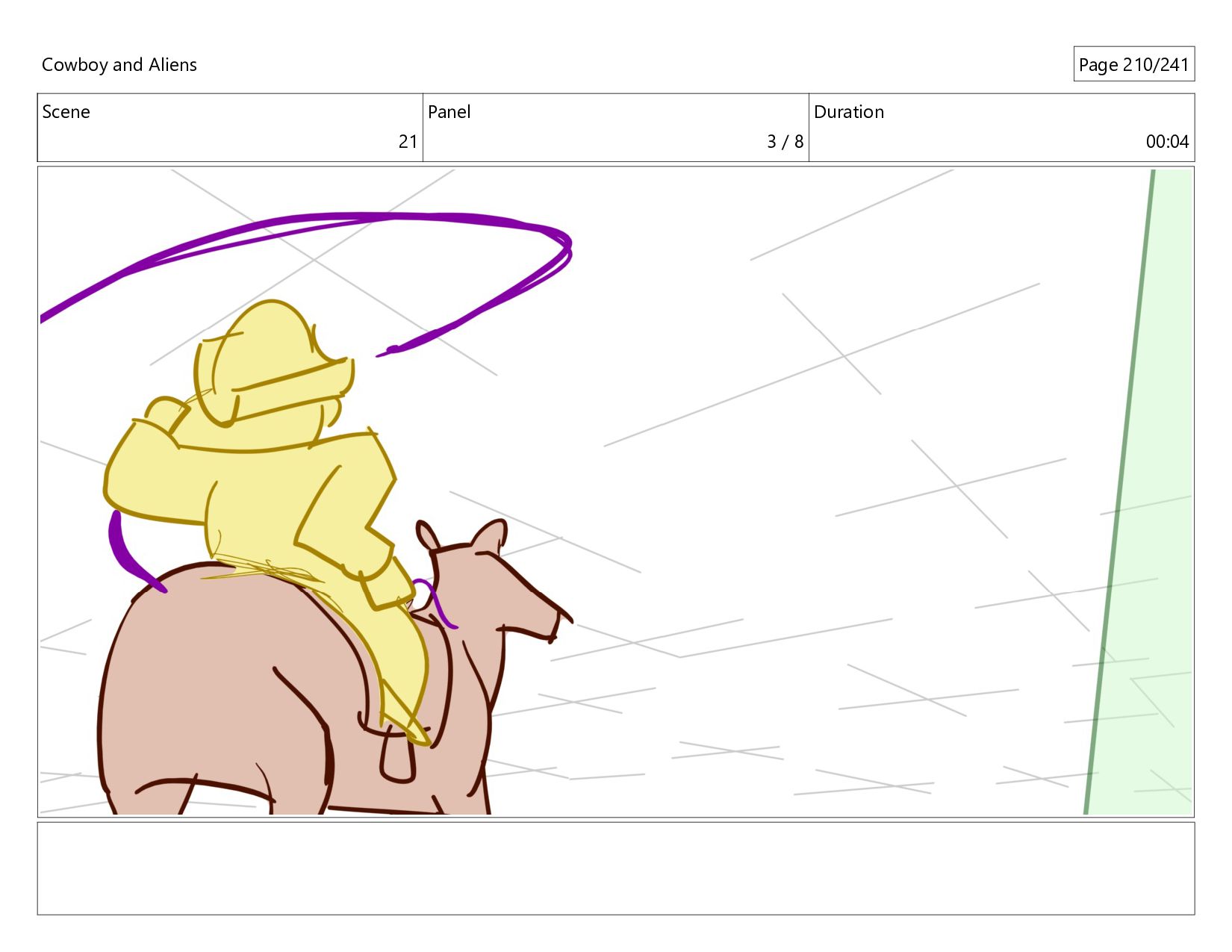This screenshot has height=952, width=1232.
Task: Click the 'Duration' header label
Action: coord(849,112)
